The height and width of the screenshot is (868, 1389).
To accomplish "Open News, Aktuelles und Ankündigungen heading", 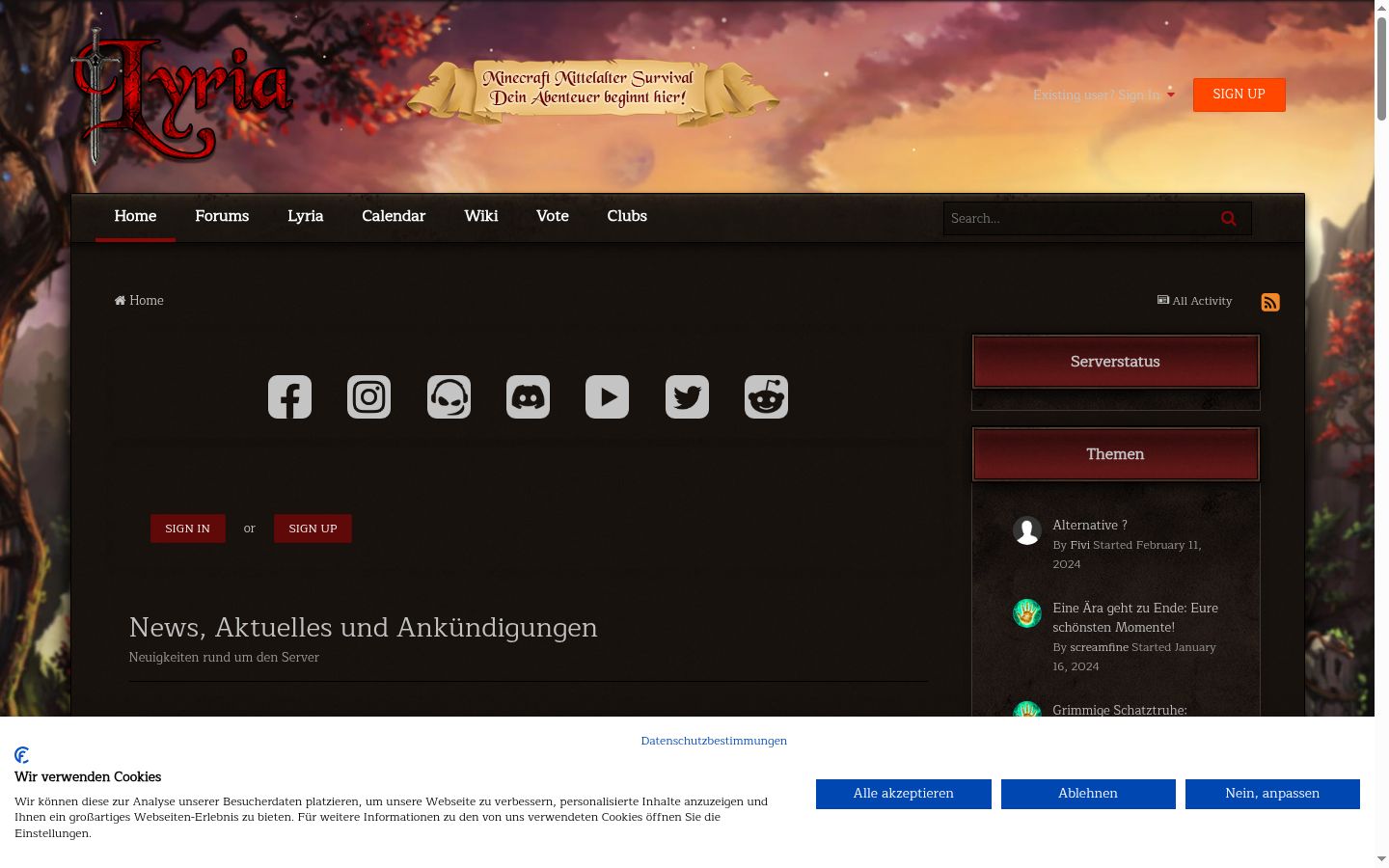I will pyautogui.click(x=363, y=627).
